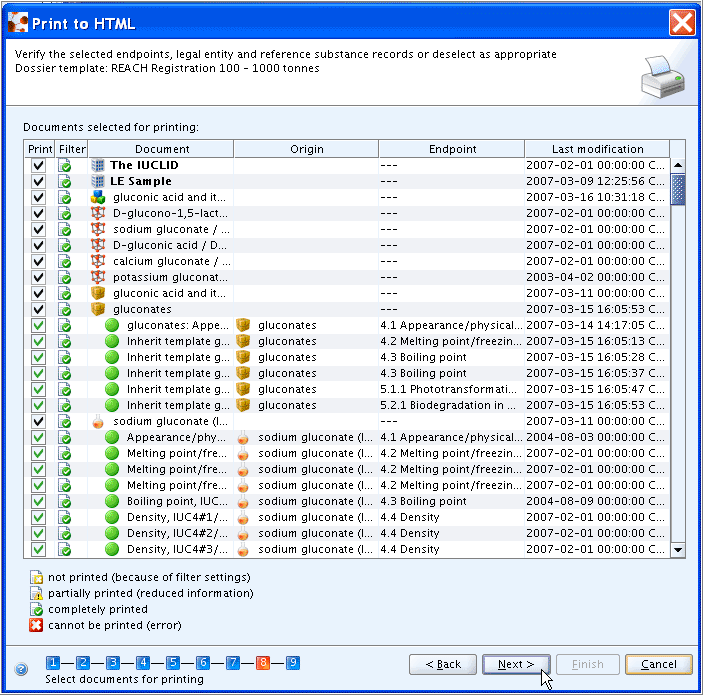703x695 pixels.
Task: Click the Next > button
Action: tap(516, 664)
